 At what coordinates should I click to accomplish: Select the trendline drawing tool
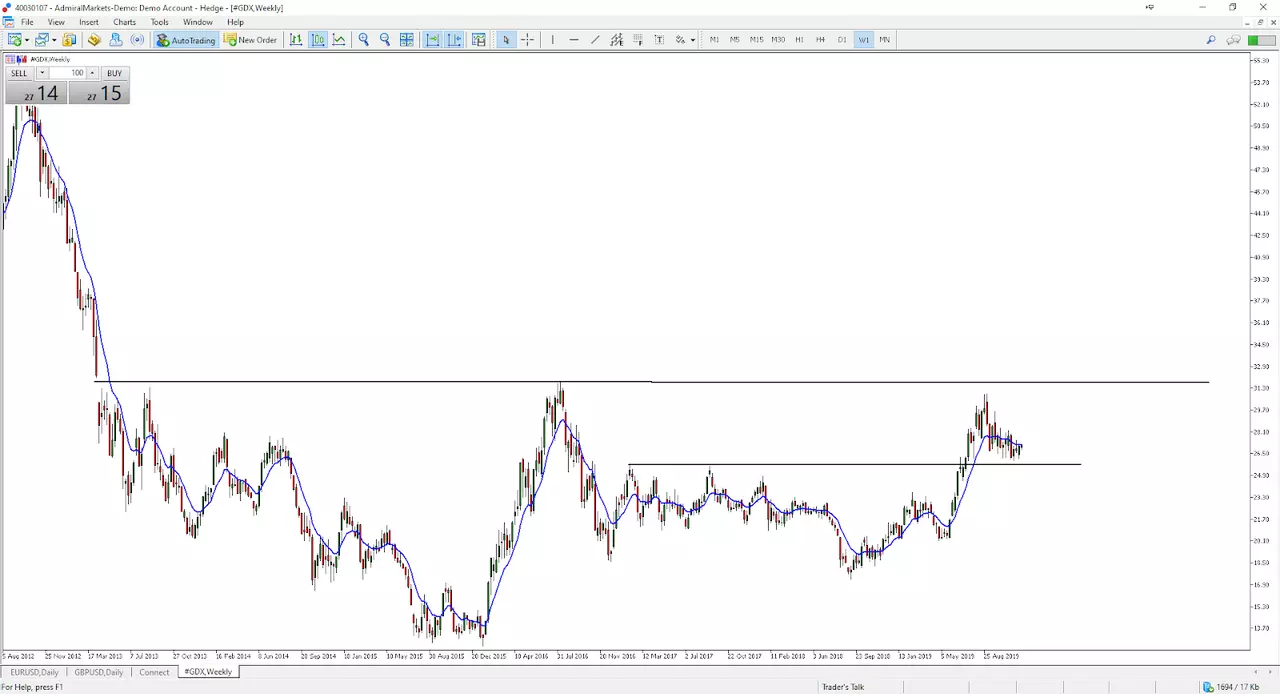595,40
